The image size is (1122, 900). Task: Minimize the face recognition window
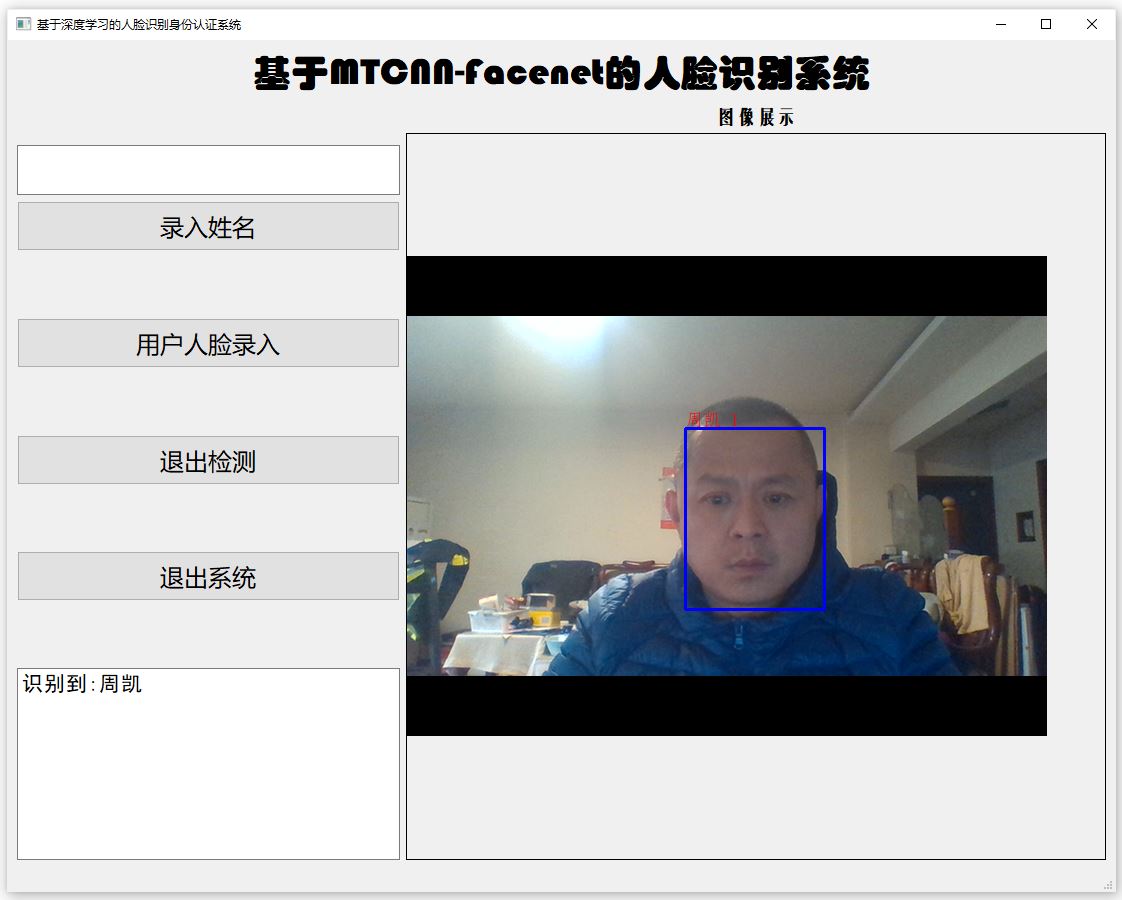point(1001,24)
